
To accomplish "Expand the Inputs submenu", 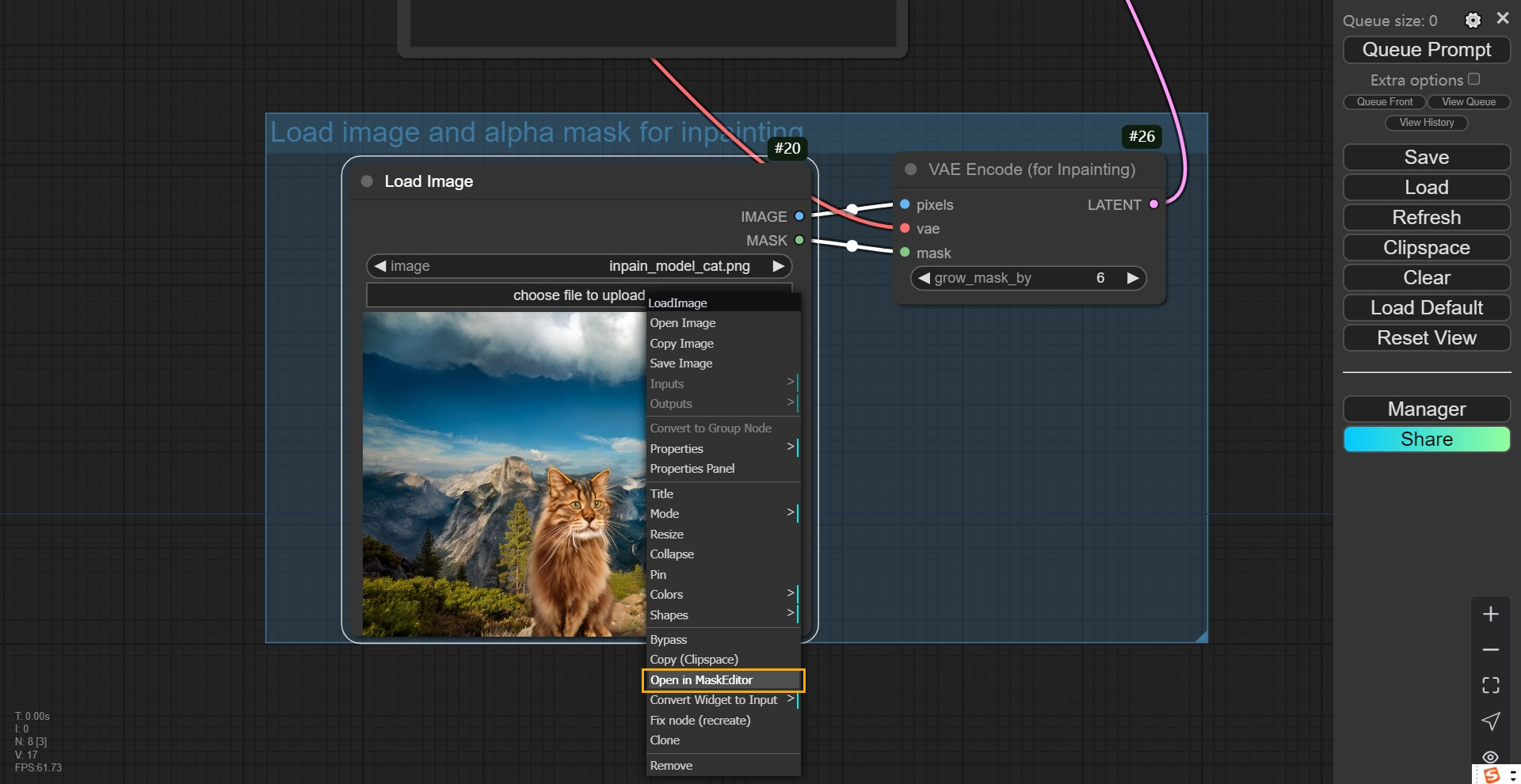I will (723, 383).
